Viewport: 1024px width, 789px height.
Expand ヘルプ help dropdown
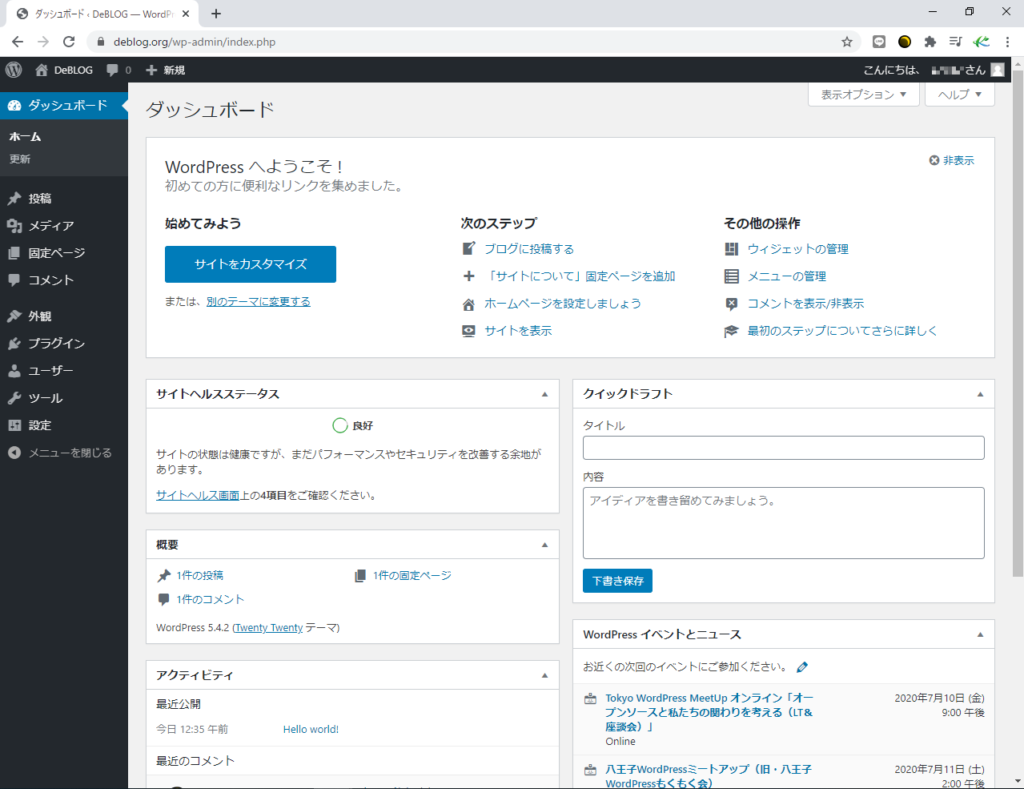[x=959, y=95]
